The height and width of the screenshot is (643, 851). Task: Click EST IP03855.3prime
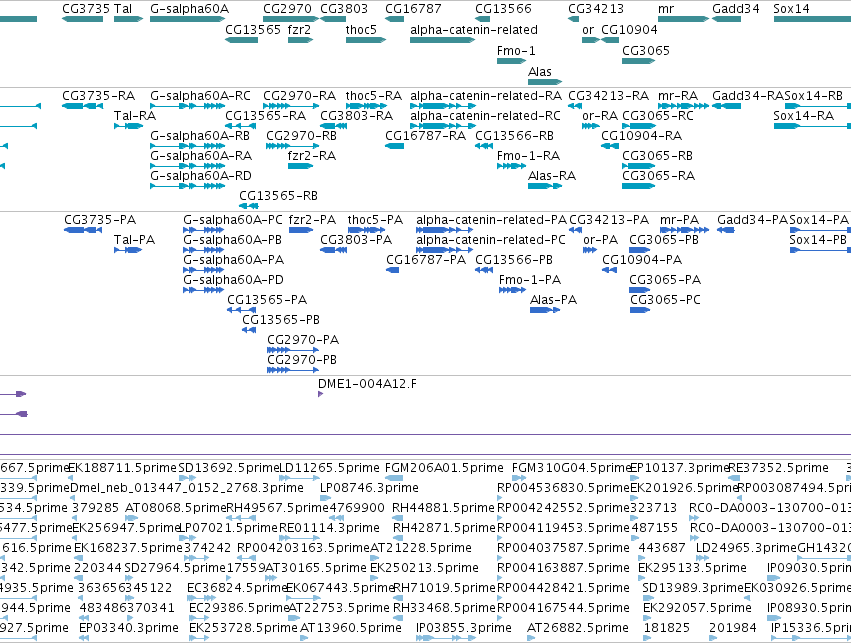[x=463, y=628]
